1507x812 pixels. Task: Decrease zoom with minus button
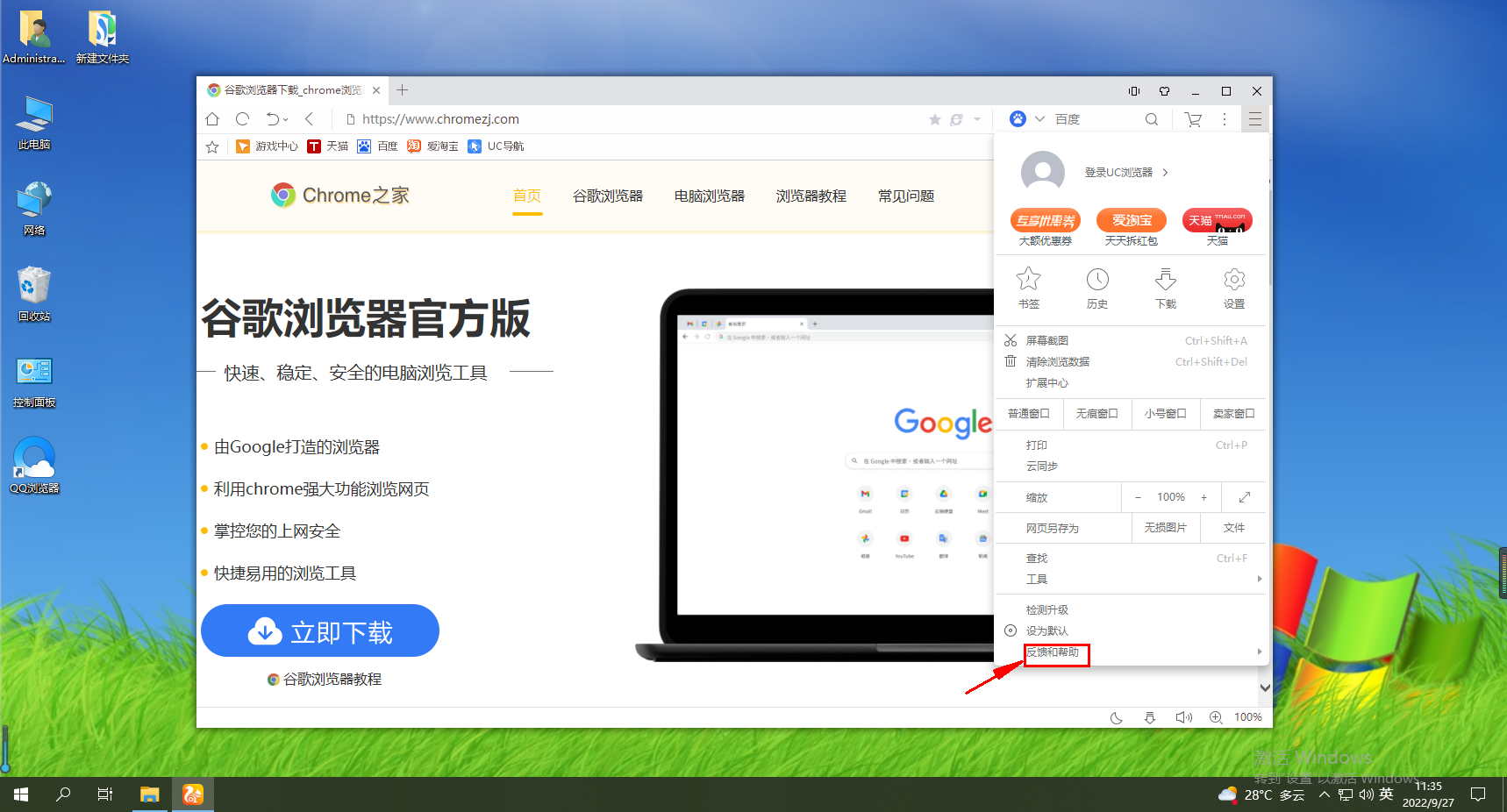click(x=1138, y=497)
